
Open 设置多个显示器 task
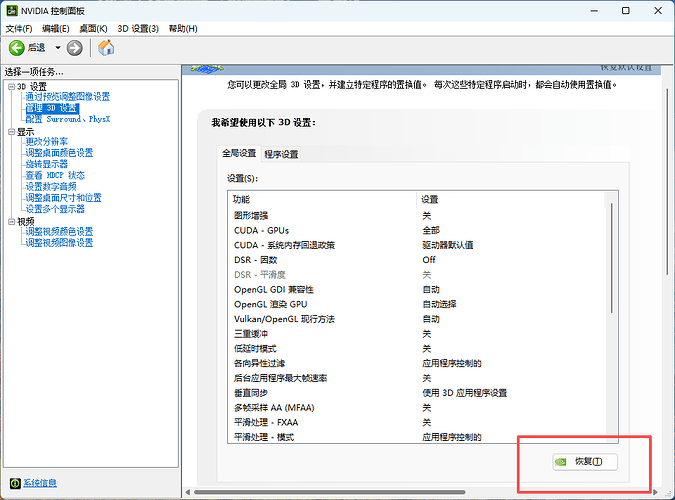55,209
